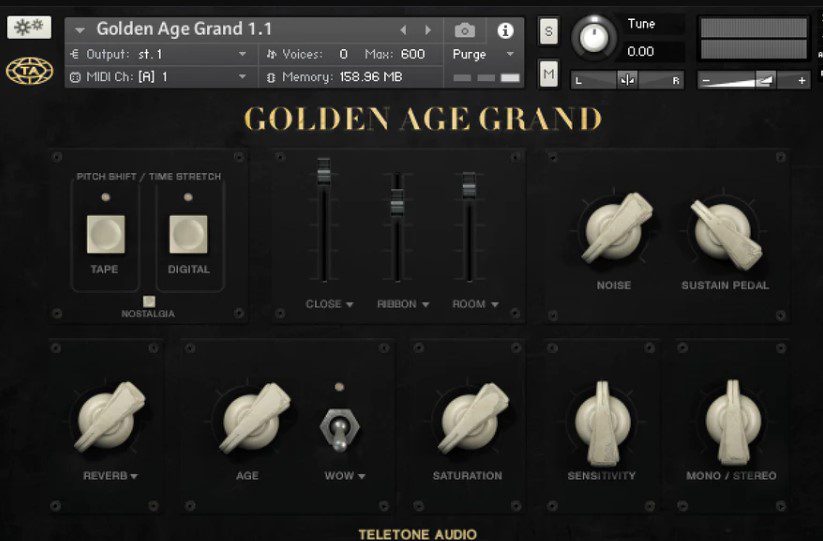823x541 pixels.
Task: Click the Voices icon
Action: (x=271, y=54)
